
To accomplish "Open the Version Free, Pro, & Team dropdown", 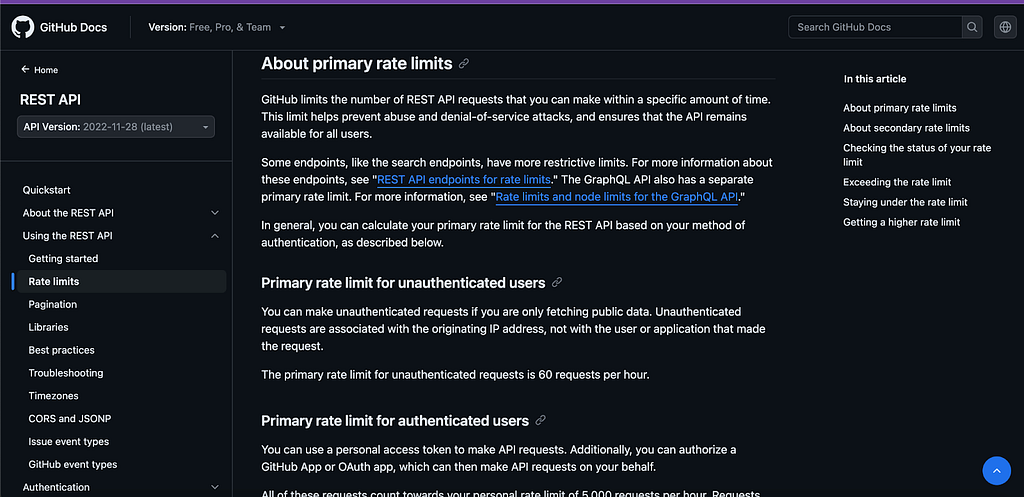I will (x=217, y=27).
